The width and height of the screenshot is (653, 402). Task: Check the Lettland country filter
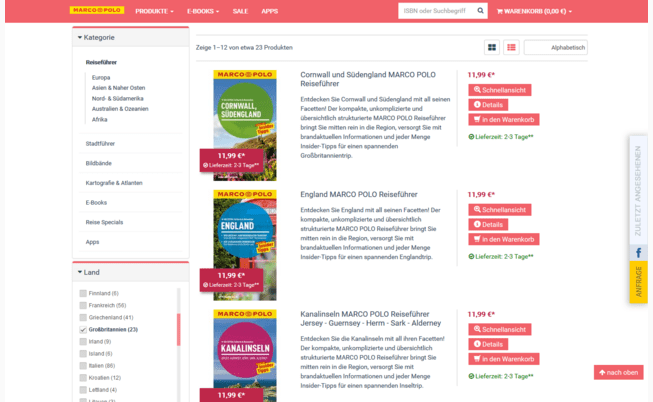click(x=83, y=390)
